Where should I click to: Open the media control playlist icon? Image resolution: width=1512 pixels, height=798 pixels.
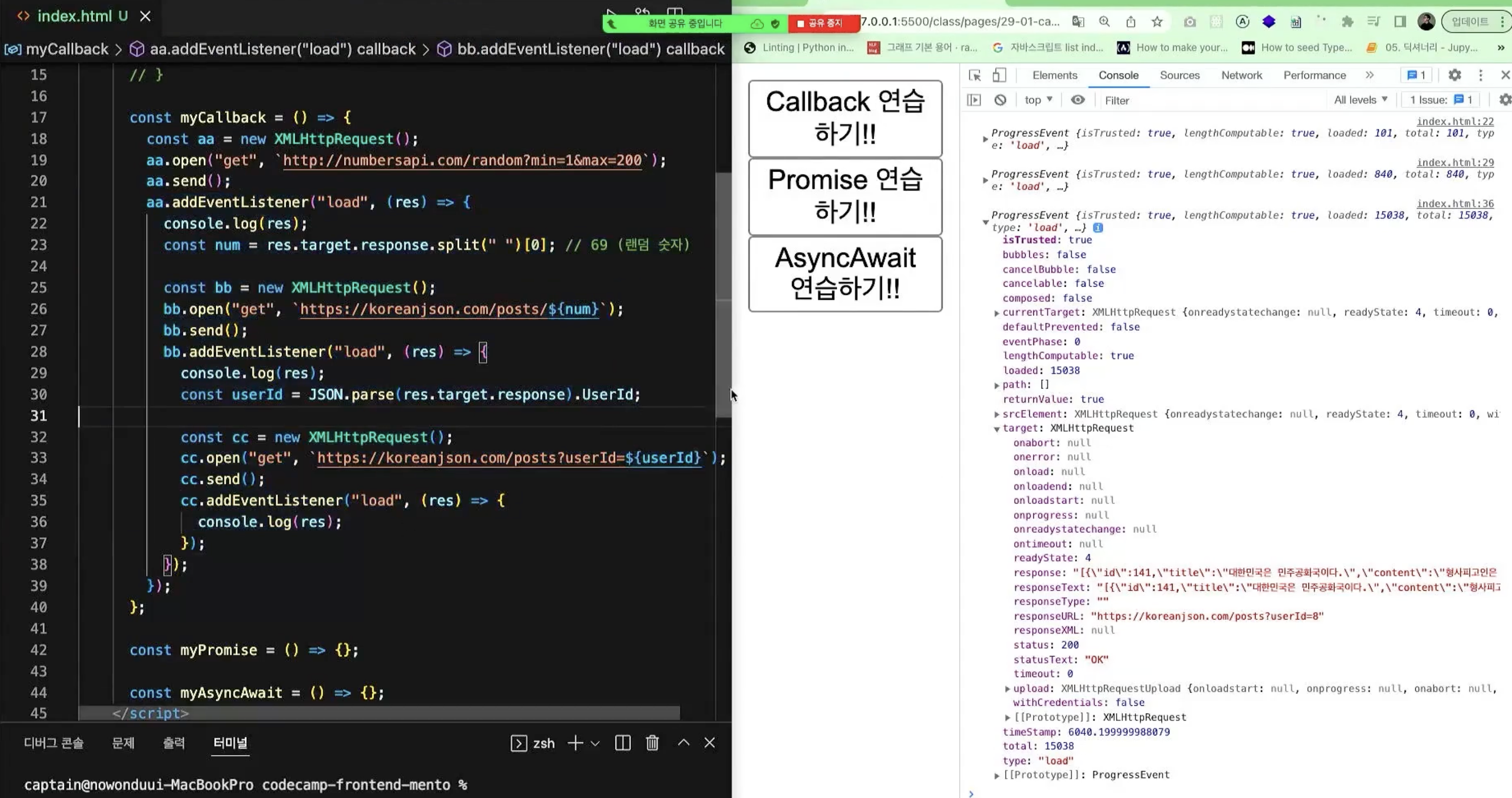point(1373,22)
